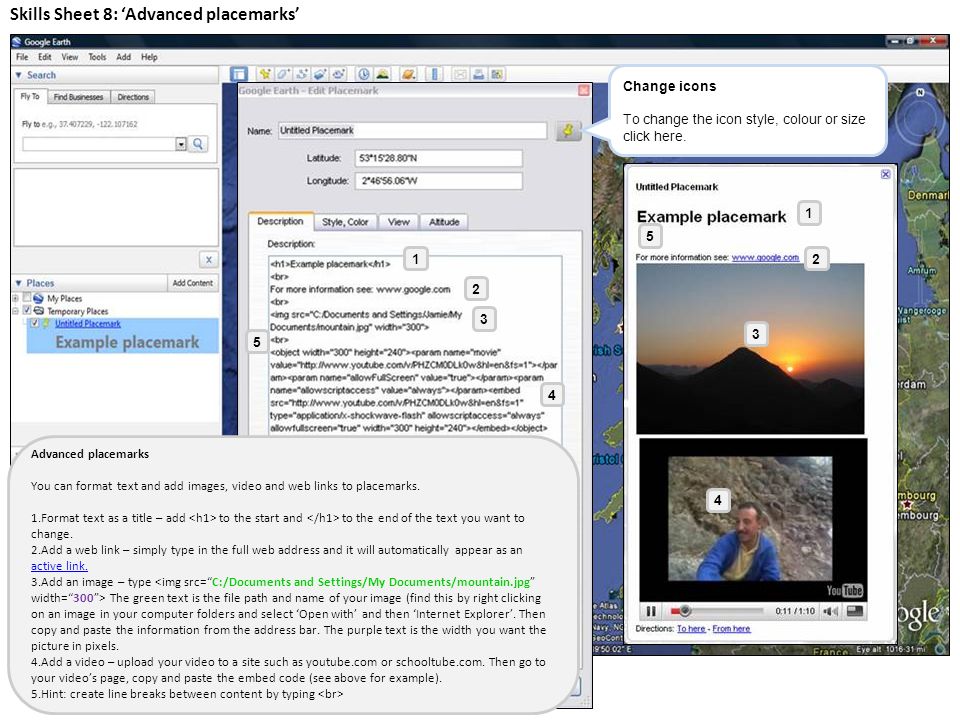Screen dimensions: 960x720
Task: Uncheck the Untitled Placemark checkbox
Action: click(x=35, y=323)
